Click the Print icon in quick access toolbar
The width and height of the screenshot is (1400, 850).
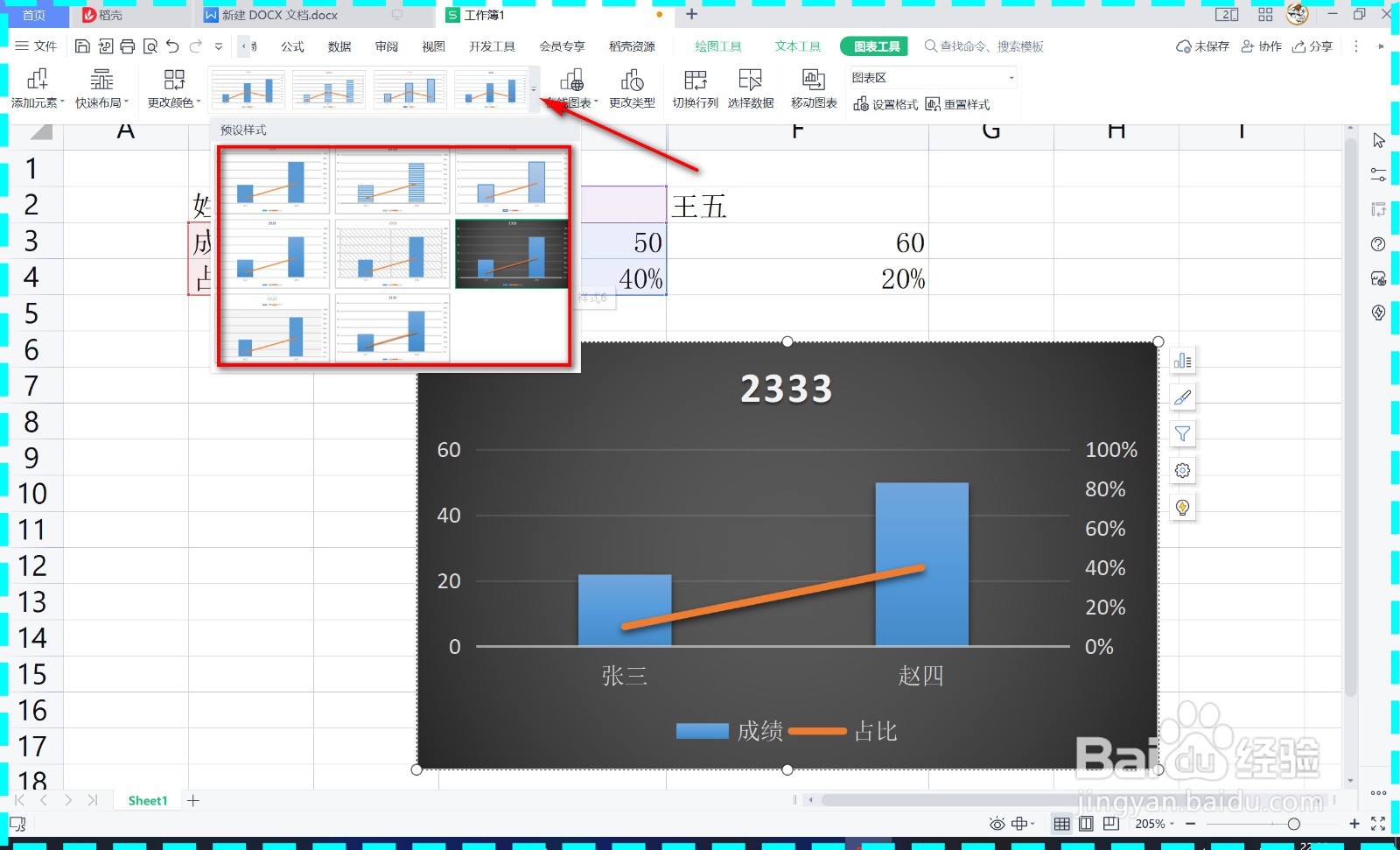(128, 46)
